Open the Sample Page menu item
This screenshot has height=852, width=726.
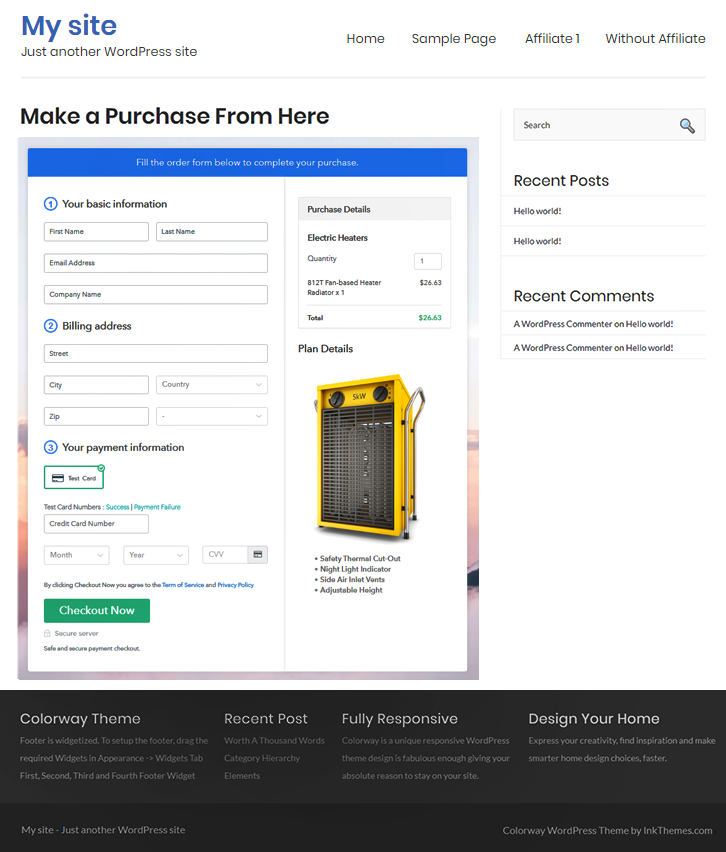pos(453,39)
